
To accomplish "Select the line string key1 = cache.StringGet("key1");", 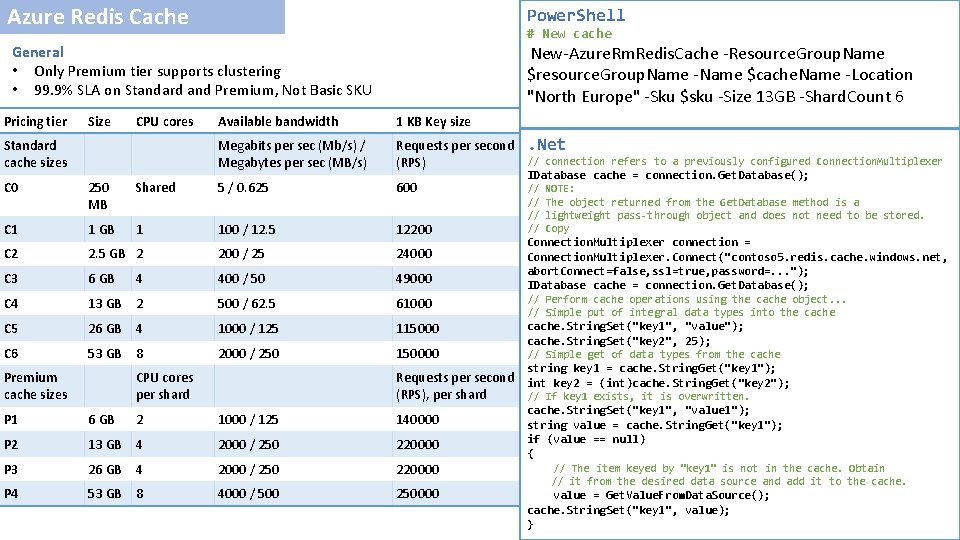I will (x=651, y=368).
